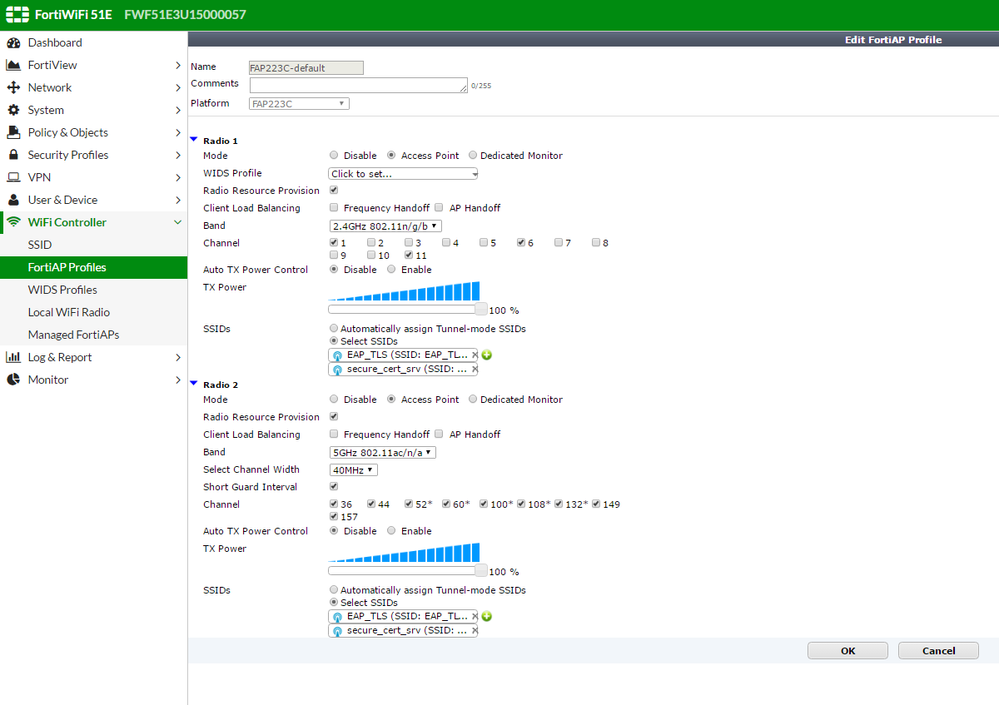999x705 pixels.
Task: Open Radio 2 Band dropdown
Action: click(x=382, y=452)
